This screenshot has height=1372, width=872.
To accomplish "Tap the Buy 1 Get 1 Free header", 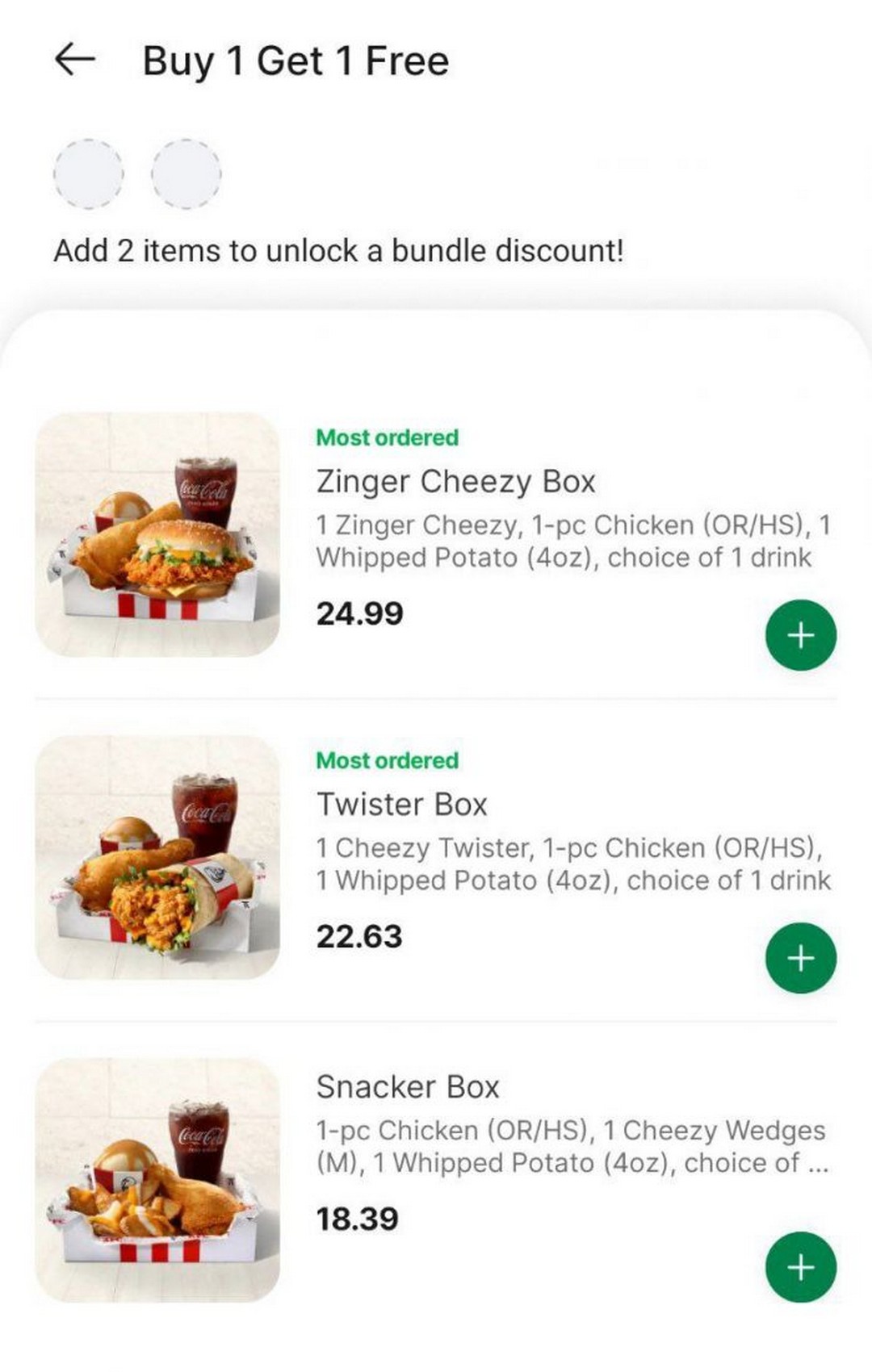I will [296, 61].
